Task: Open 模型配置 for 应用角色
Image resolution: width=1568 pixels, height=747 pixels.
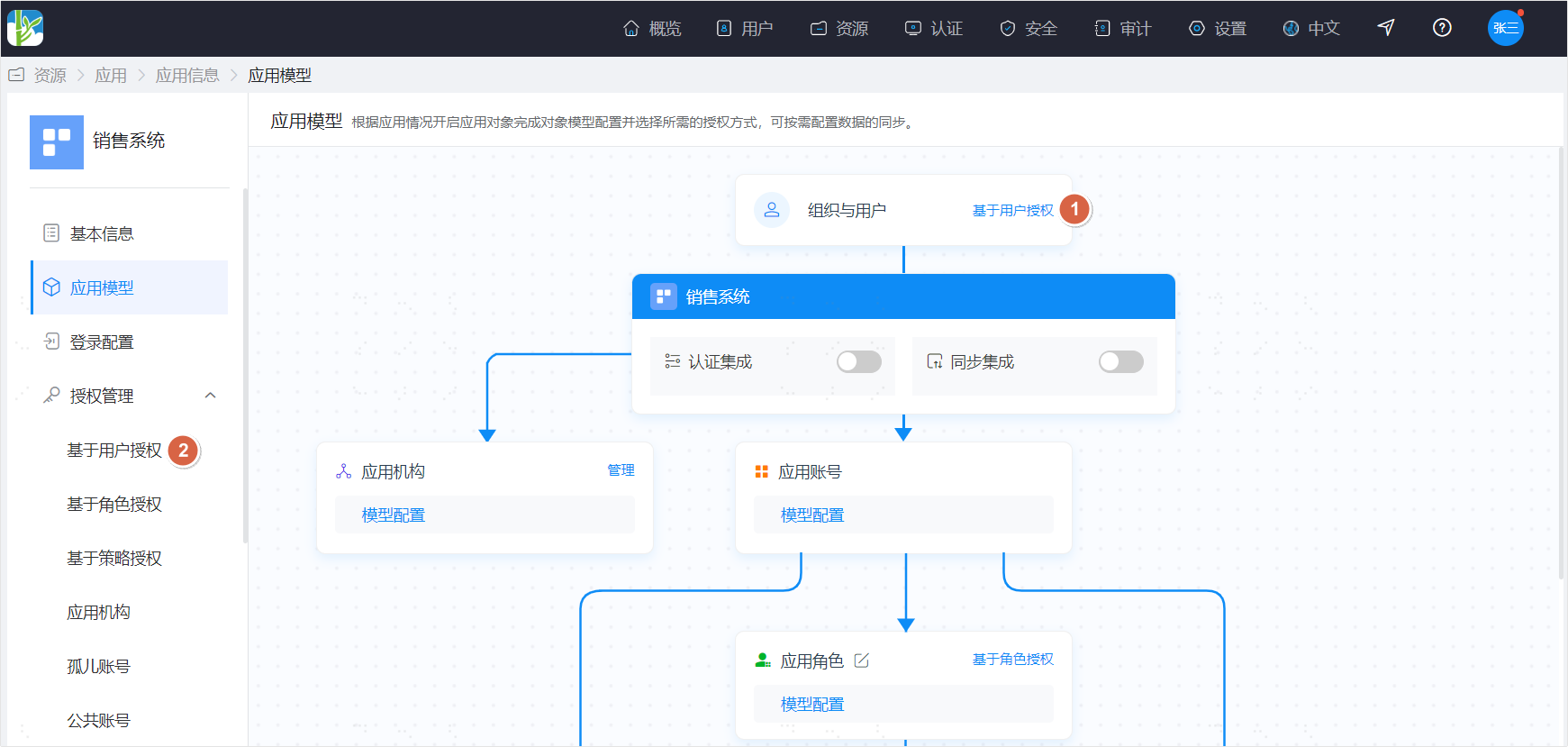Action: click(812, 705)
